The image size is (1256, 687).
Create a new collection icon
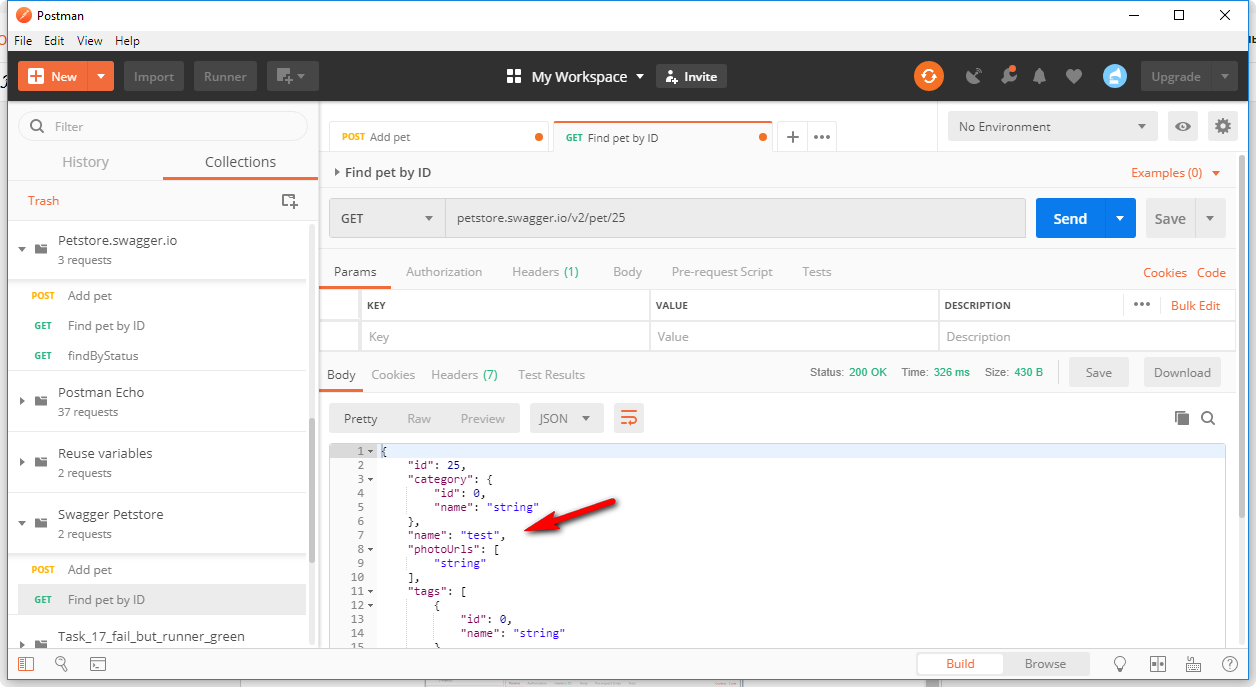coord(289,201)
